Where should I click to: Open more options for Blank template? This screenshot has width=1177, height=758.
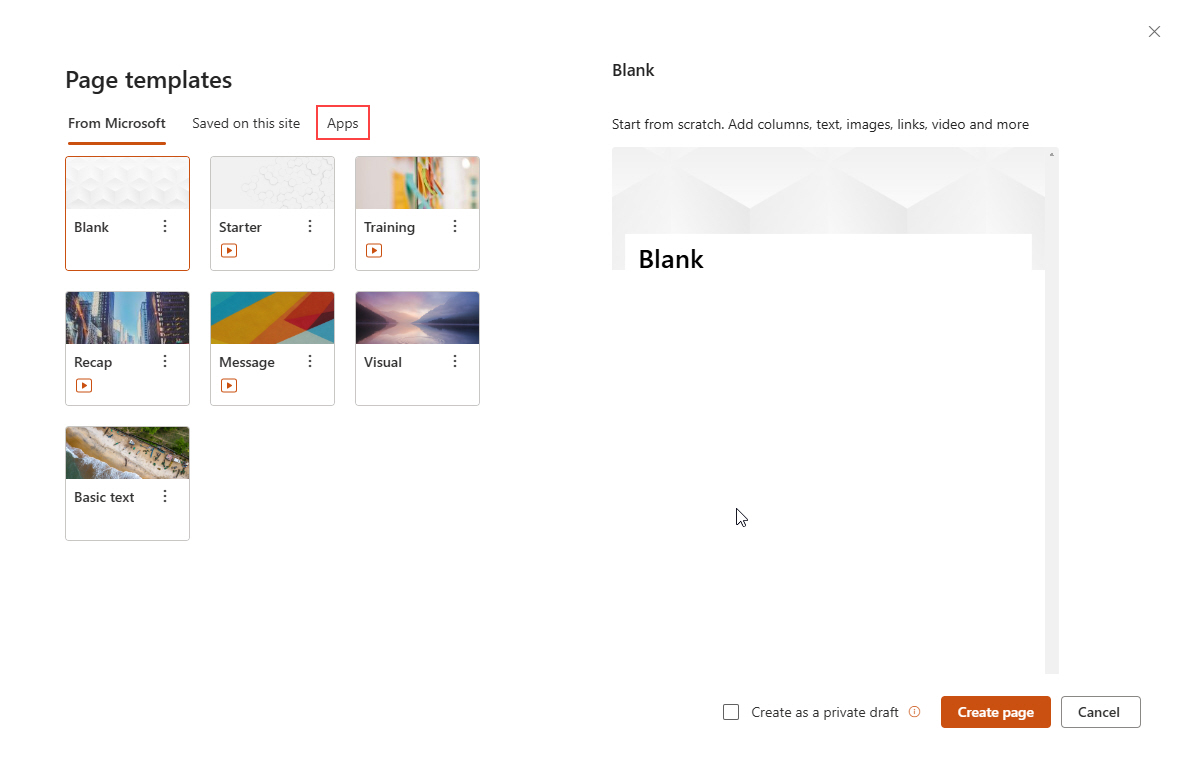(x=165, y=227)
